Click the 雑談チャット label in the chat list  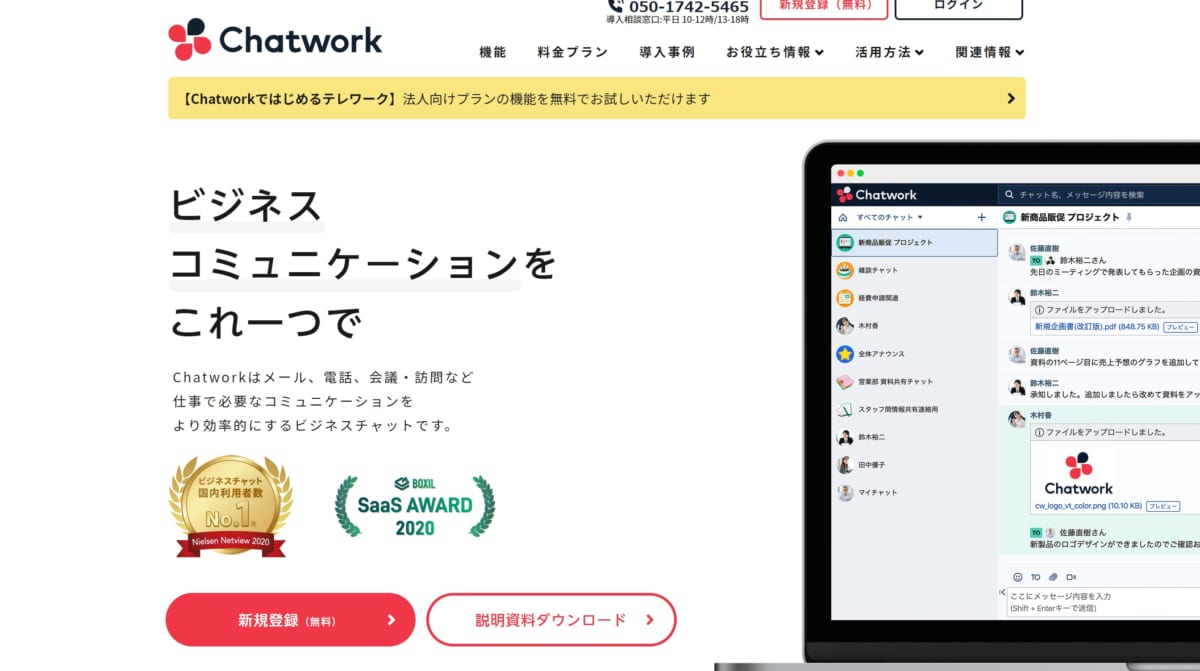coord(878,270)
